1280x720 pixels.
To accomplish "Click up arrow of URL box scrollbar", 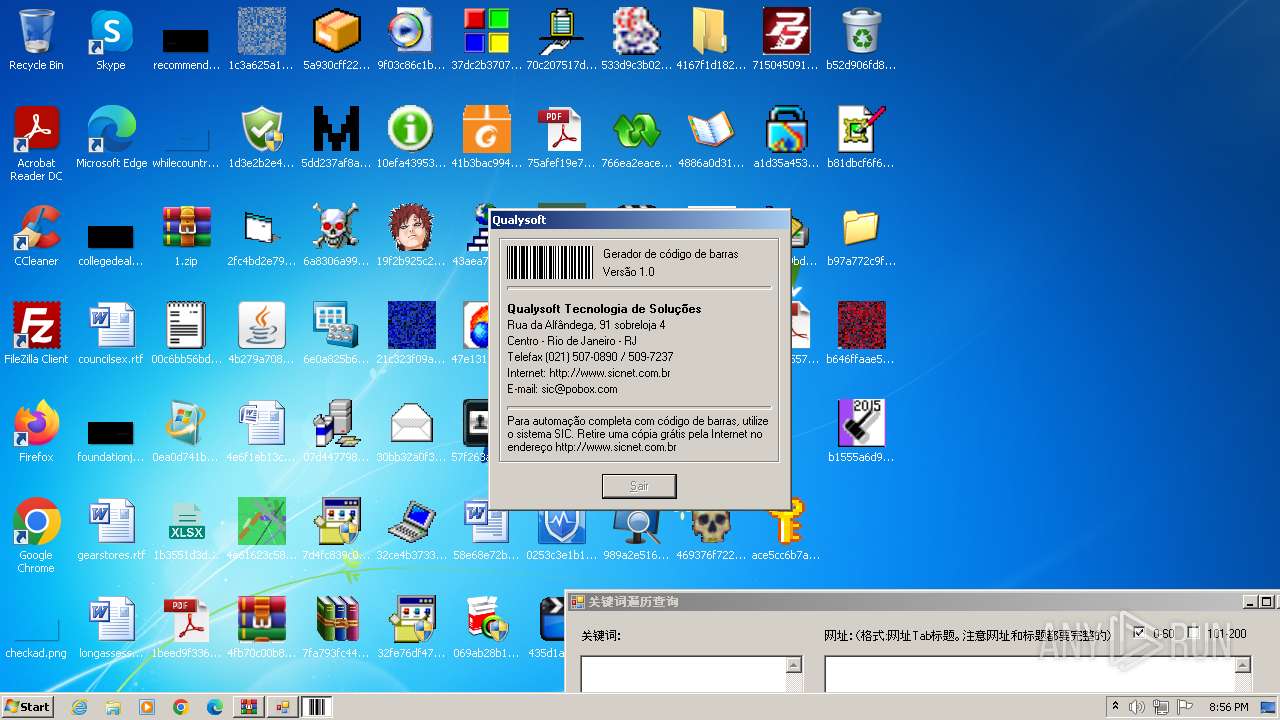I will (x=1243, y=665).
